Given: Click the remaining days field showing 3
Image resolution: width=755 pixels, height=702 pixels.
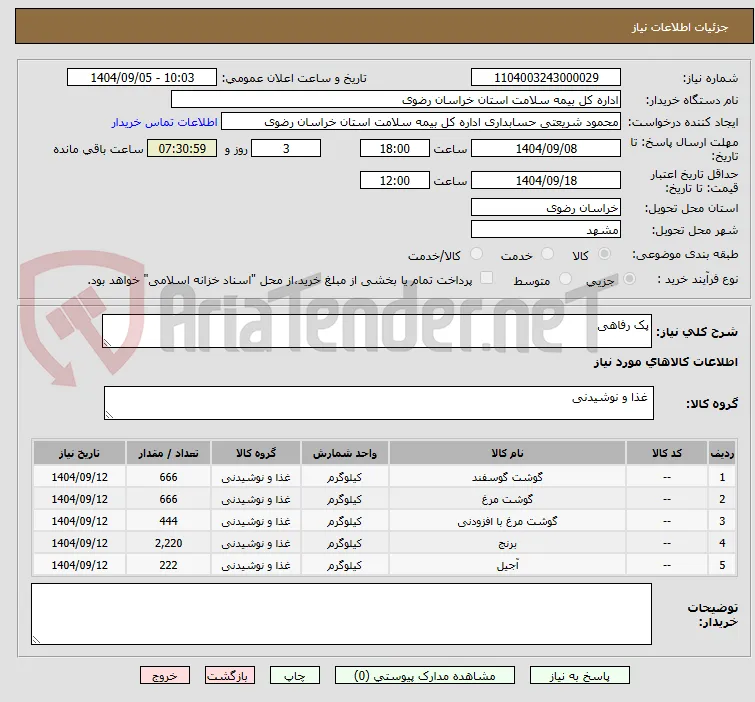Looking at the screenshot, I should [286, 148].
